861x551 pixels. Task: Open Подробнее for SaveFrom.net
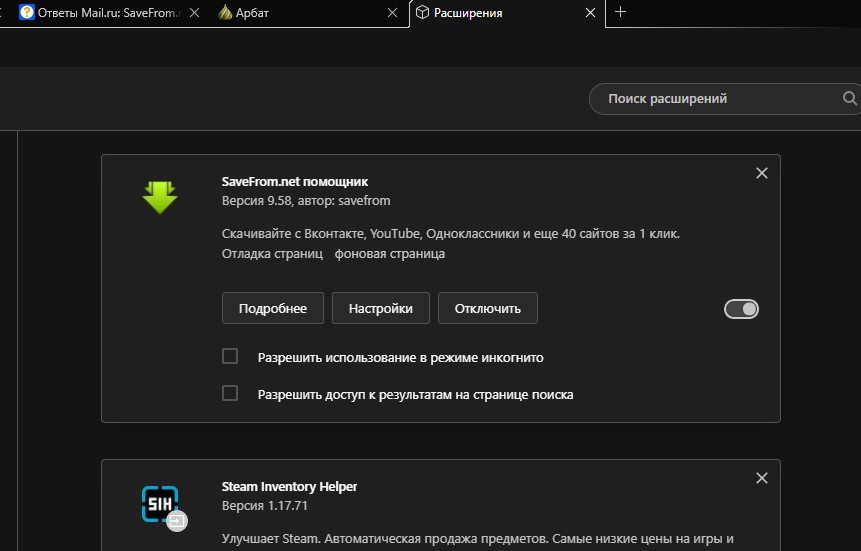(x=273, y=308)
